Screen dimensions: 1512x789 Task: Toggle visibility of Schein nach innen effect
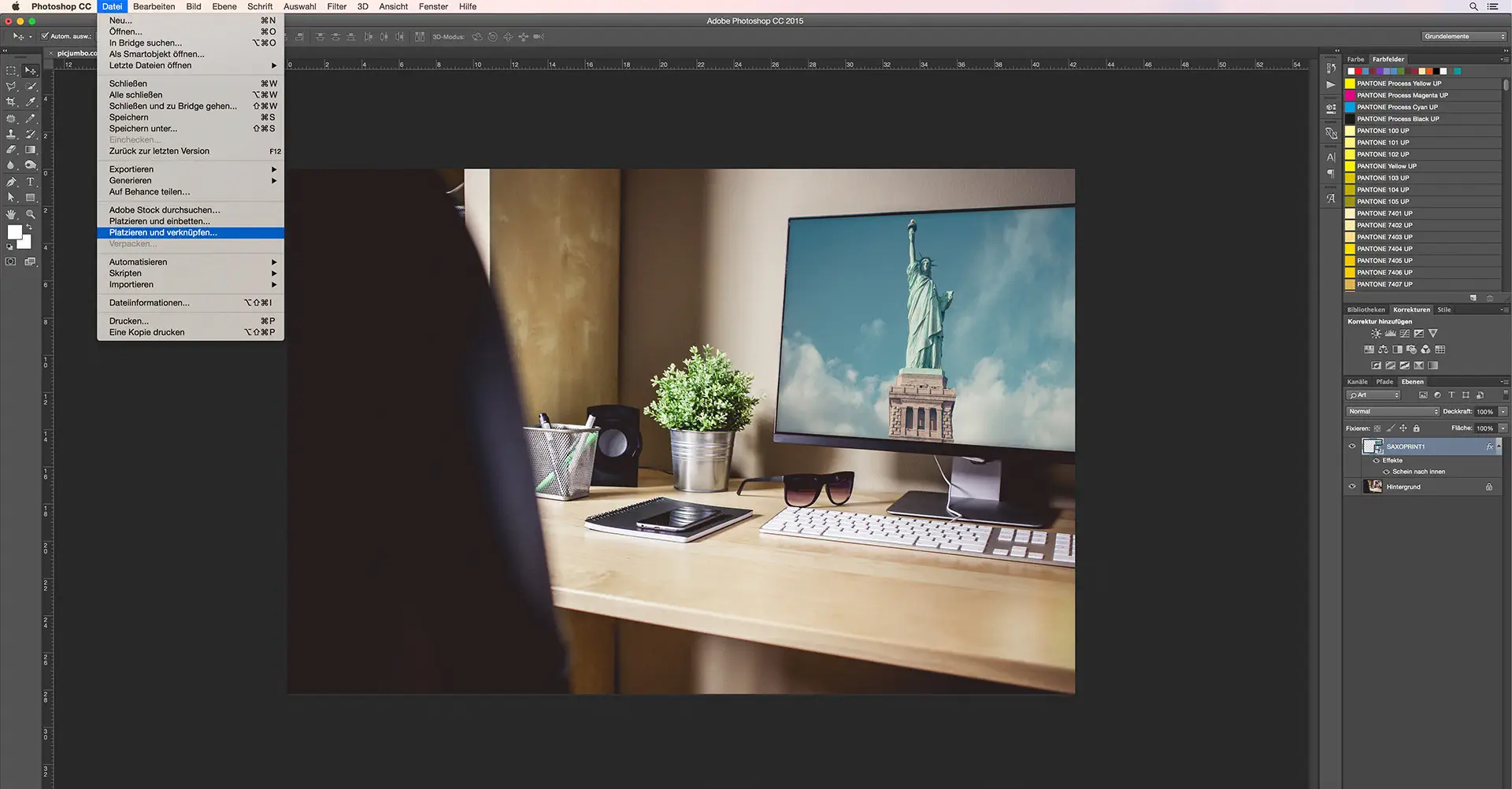[1387, 471]
